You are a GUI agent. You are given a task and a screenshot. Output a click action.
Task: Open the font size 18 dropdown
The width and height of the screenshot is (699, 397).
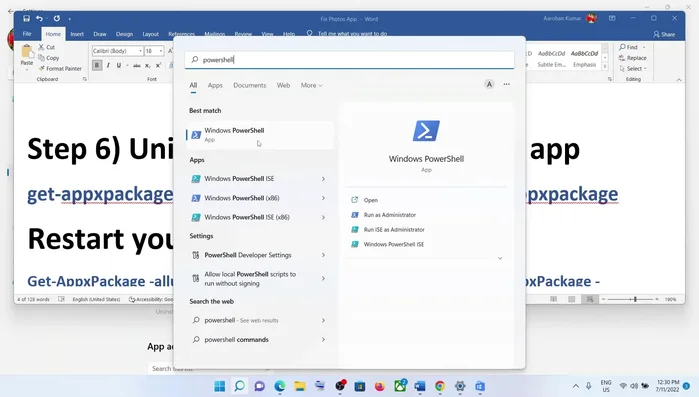(x=160, y=51)
